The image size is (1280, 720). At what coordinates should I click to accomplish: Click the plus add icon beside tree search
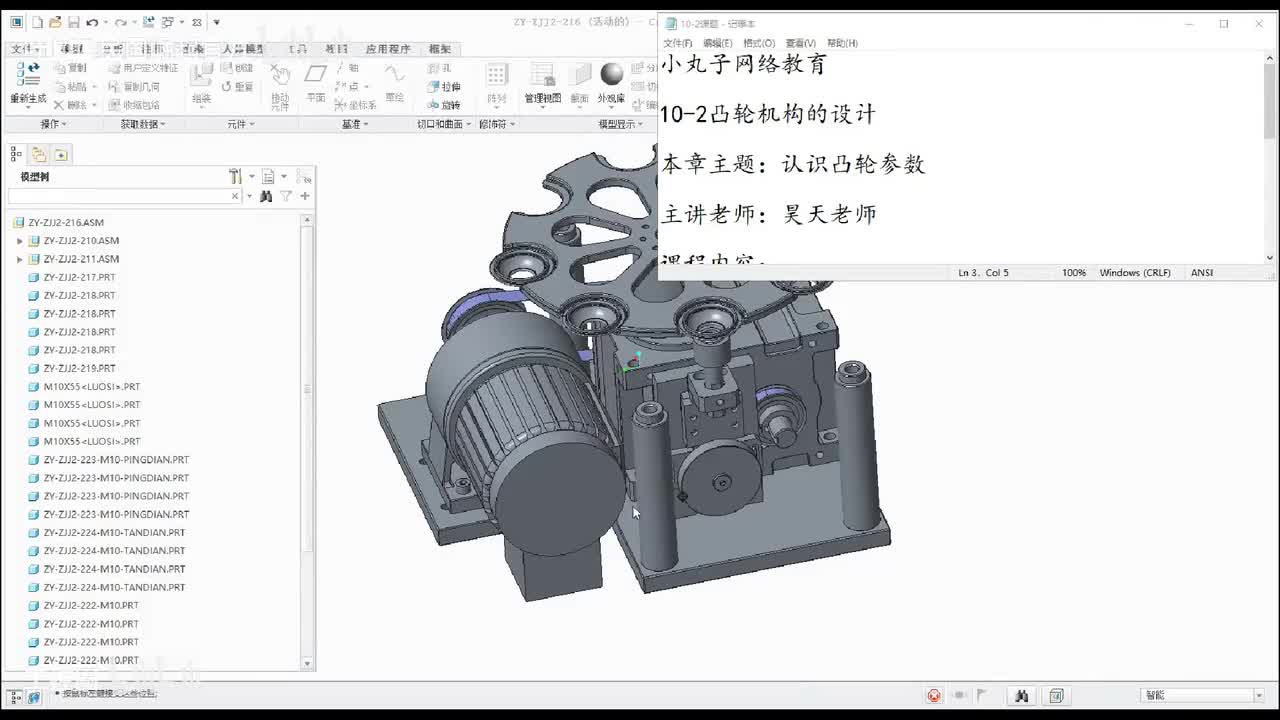click(x=305, y=196)
